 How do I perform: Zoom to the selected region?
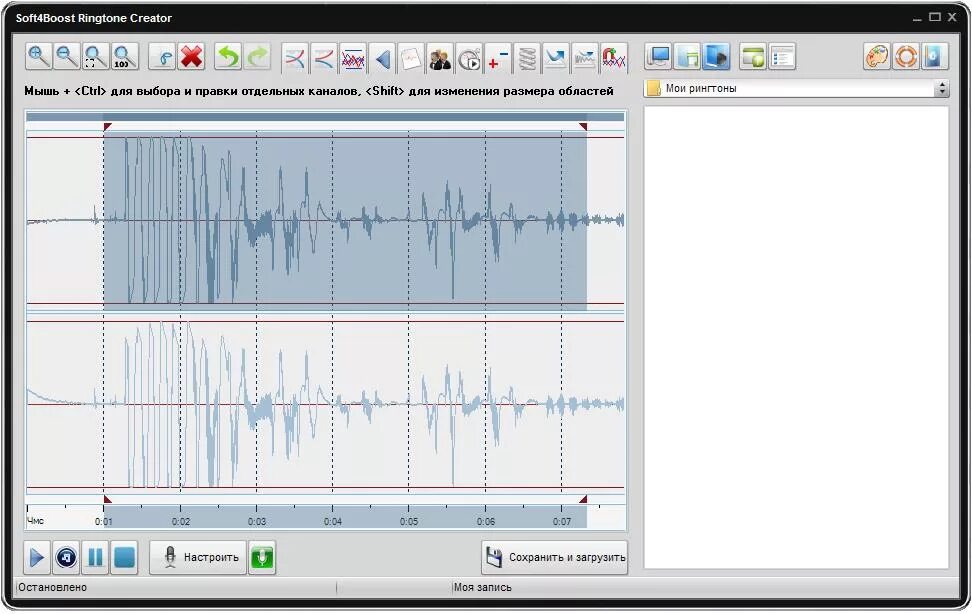tap(95, 56)
